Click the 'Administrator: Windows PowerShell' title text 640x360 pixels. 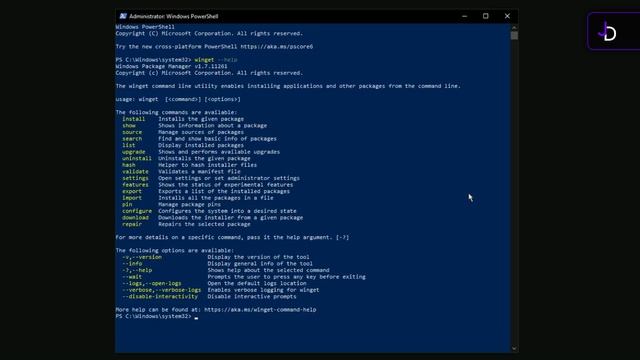tap(173, 16)
